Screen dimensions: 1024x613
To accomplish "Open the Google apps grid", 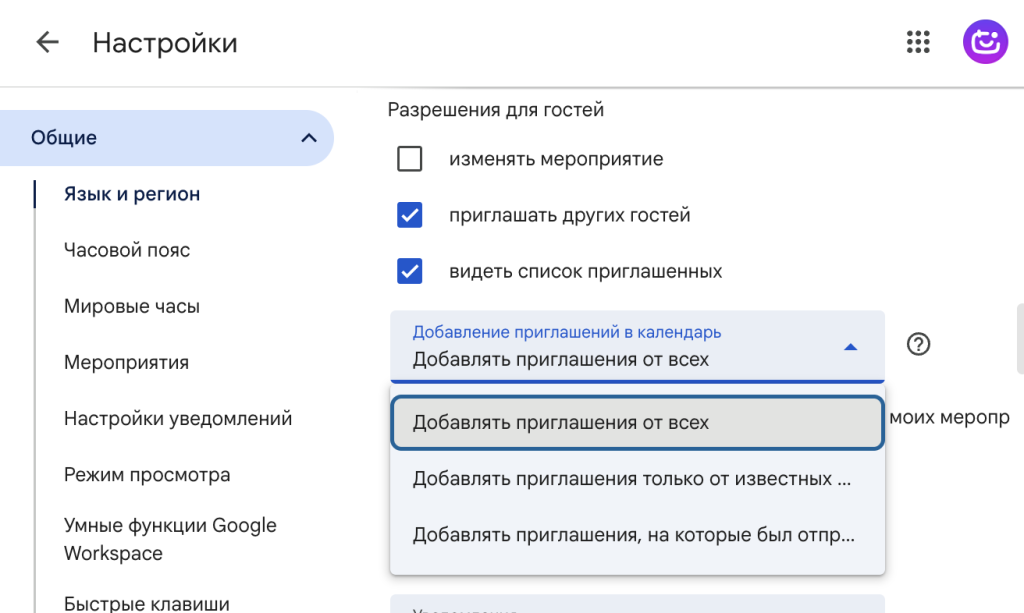I will (x=918, y=42).
